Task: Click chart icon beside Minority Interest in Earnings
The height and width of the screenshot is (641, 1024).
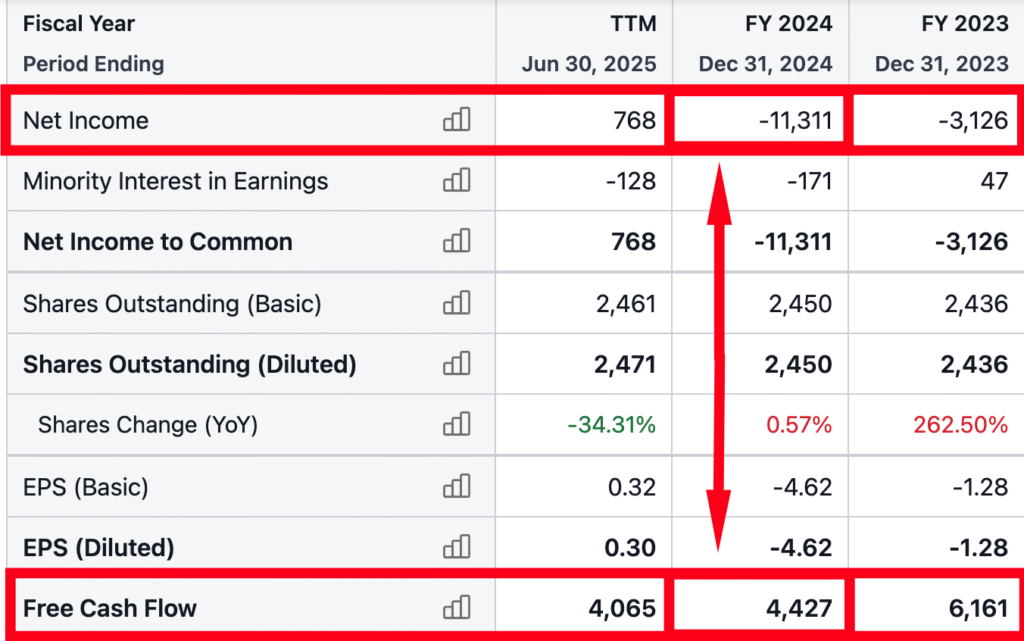Action: [x=456, y=181]
